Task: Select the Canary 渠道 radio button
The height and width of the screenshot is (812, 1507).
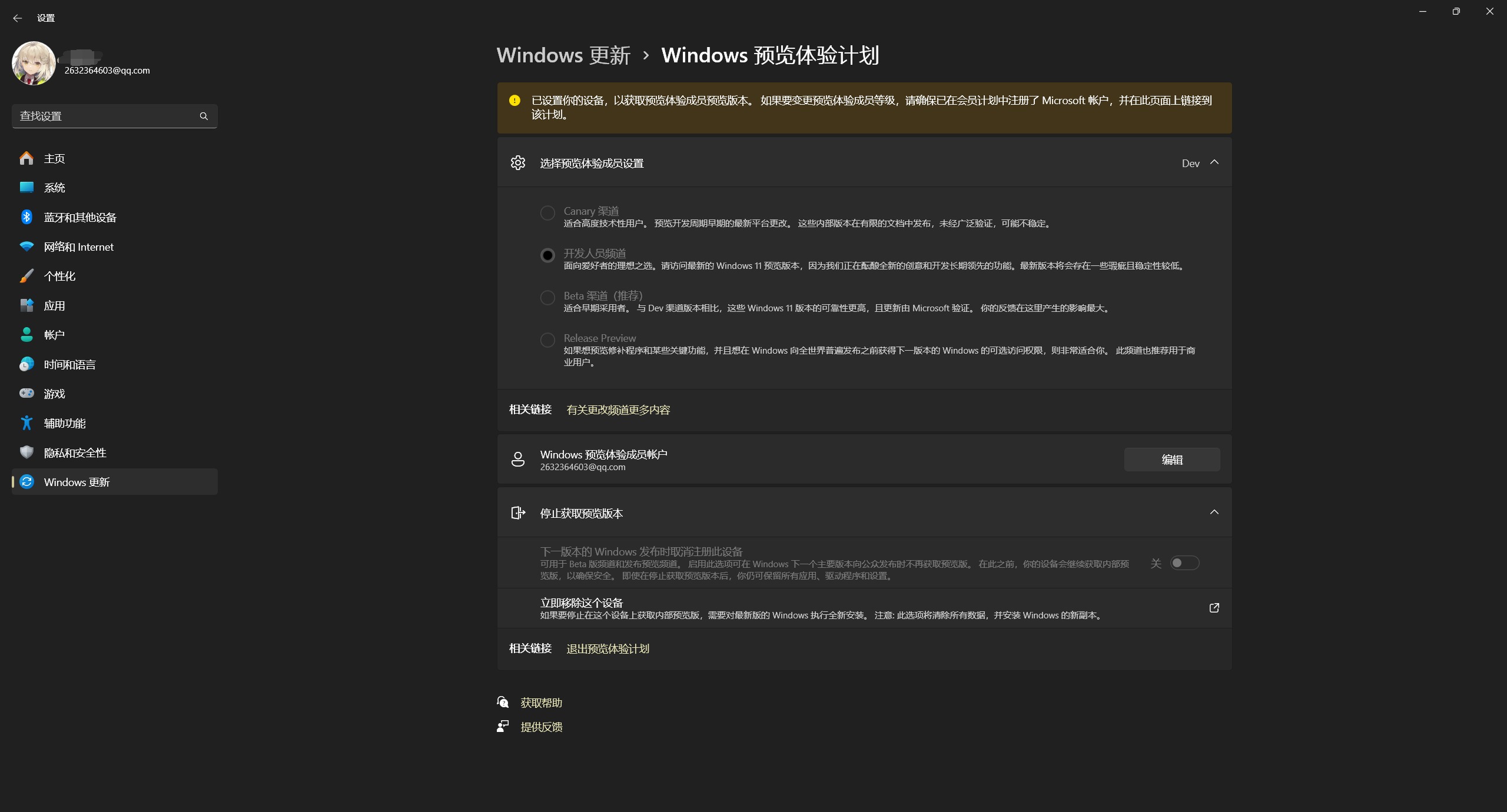Action: (x=547, y=213)
